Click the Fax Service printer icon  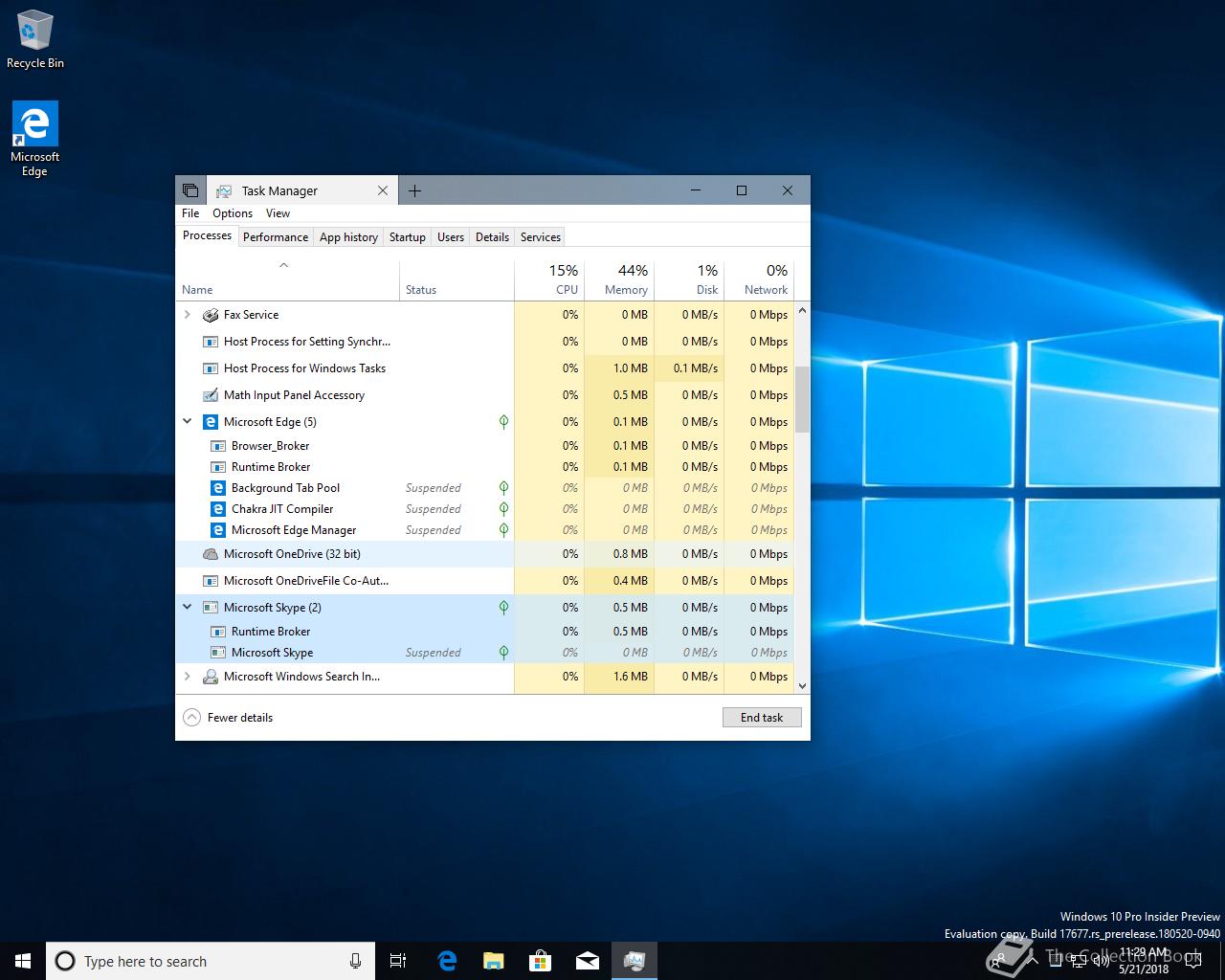click(211, 315)
